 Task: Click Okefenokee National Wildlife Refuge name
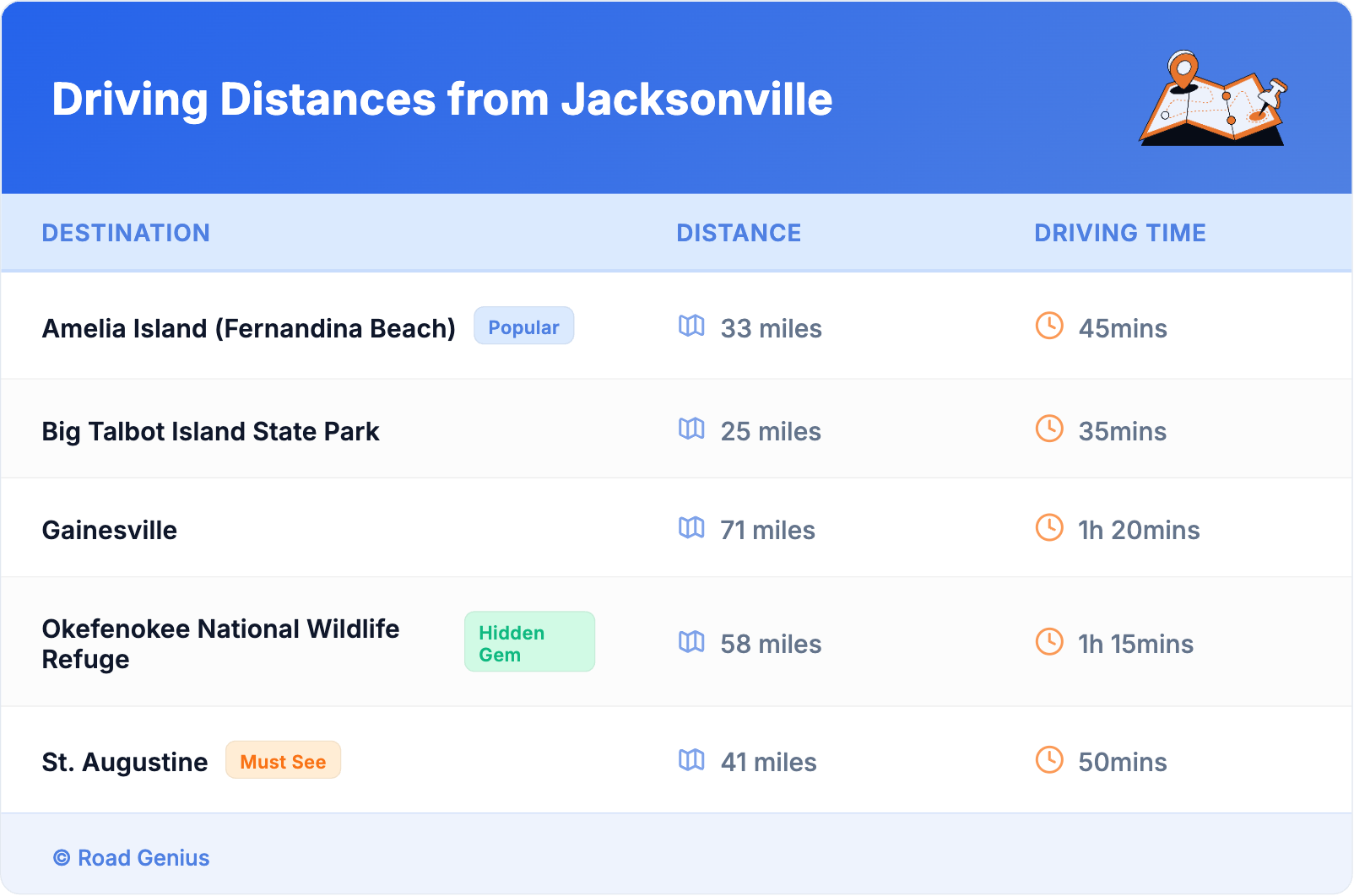[220, 643]
